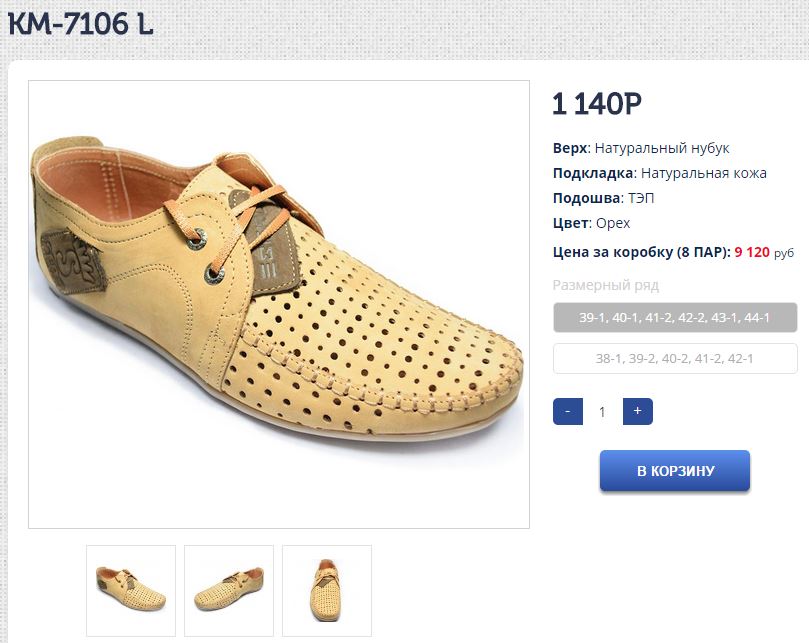This screenshot has height=643, width=809.
Task: Select size row 39-1, 40-1, 41-2, 42-2
Action: pyautogui.click(x=675, y=318)
